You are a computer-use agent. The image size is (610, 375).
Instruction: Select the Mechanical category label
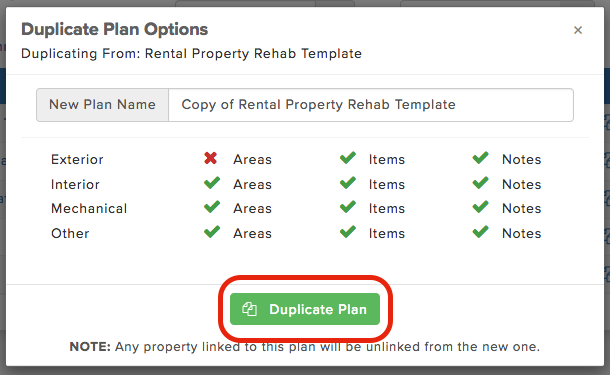[89, 209]
